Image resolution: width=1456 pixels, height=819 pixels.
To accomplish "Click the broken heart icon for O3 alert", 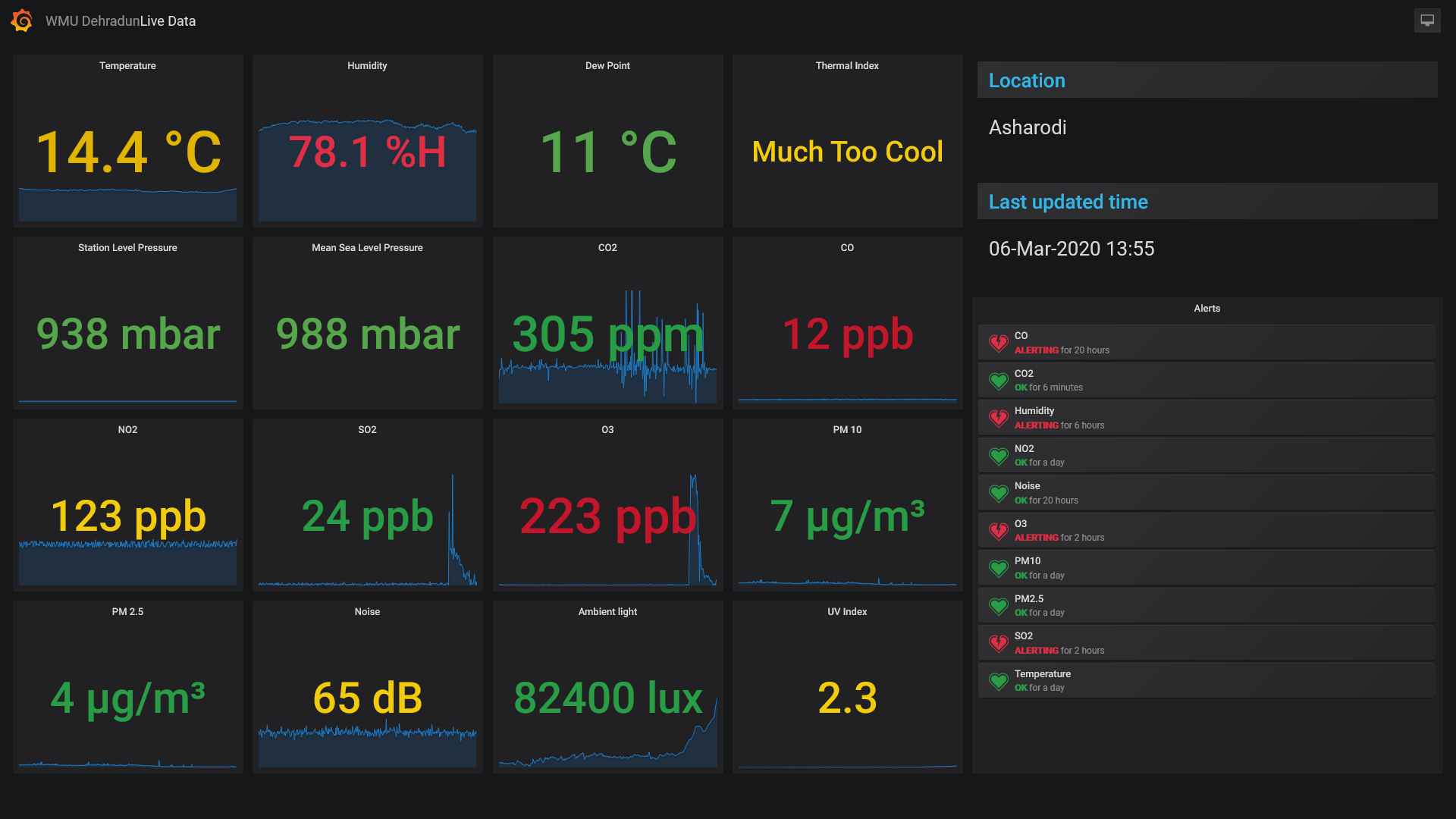I will click(998, 531).
